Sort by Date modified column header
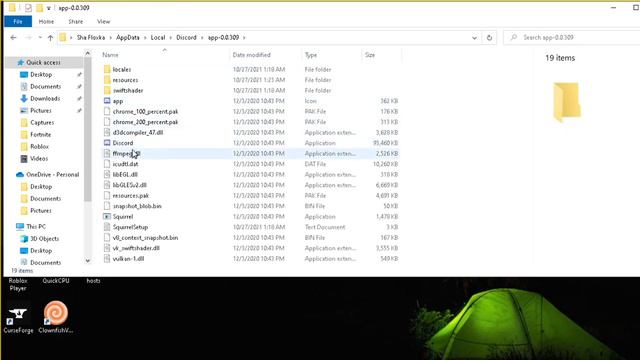640x360 pixels. 251,55
